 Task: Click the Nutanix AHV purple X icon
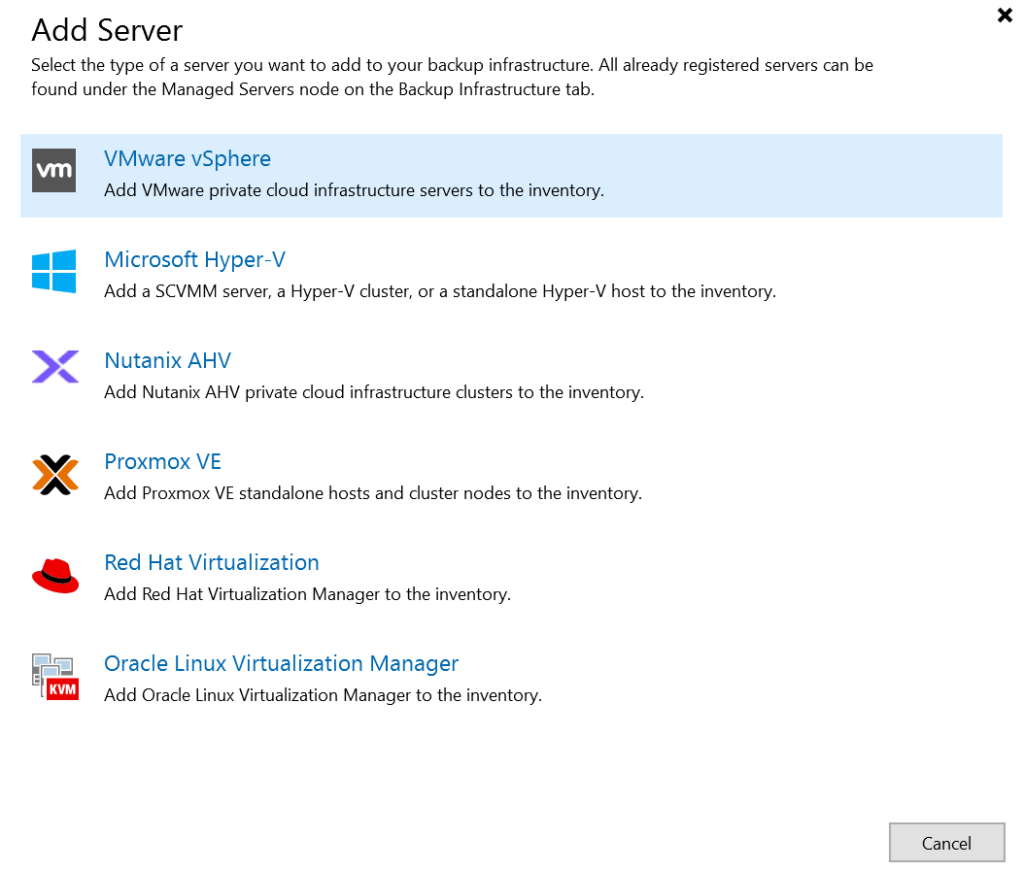click(56, 366)
